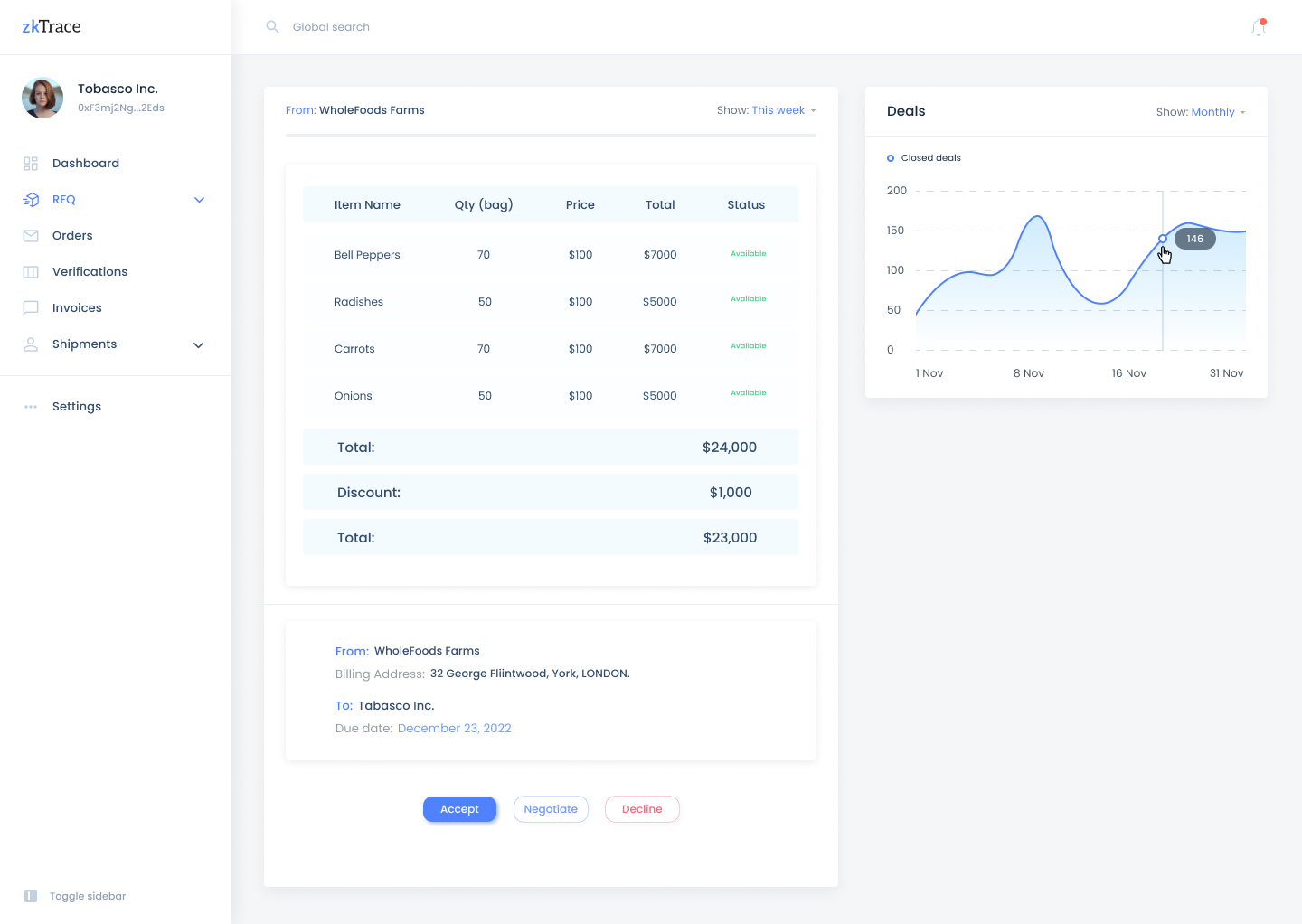Viewport: 1302px width, 924px height.
Task: Click quantity 70 for Bell Peppers
Action: click(484, 255)
